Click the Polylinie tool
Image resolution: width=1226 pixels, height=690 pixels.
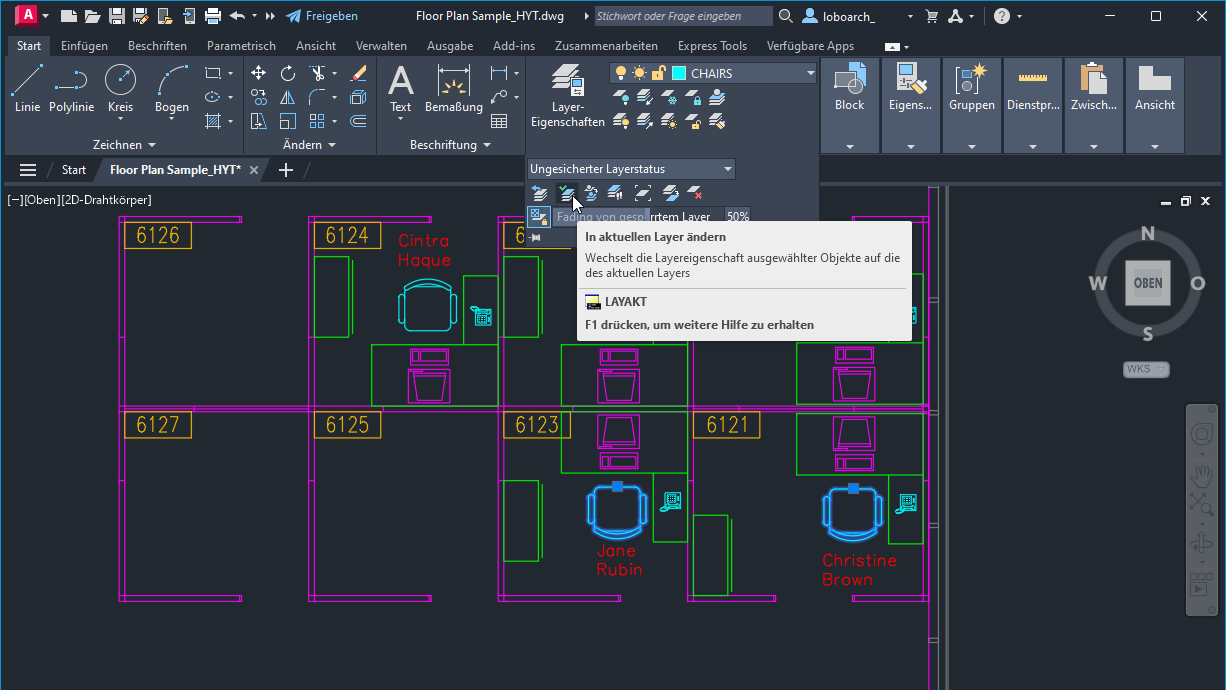click(71, 88)
